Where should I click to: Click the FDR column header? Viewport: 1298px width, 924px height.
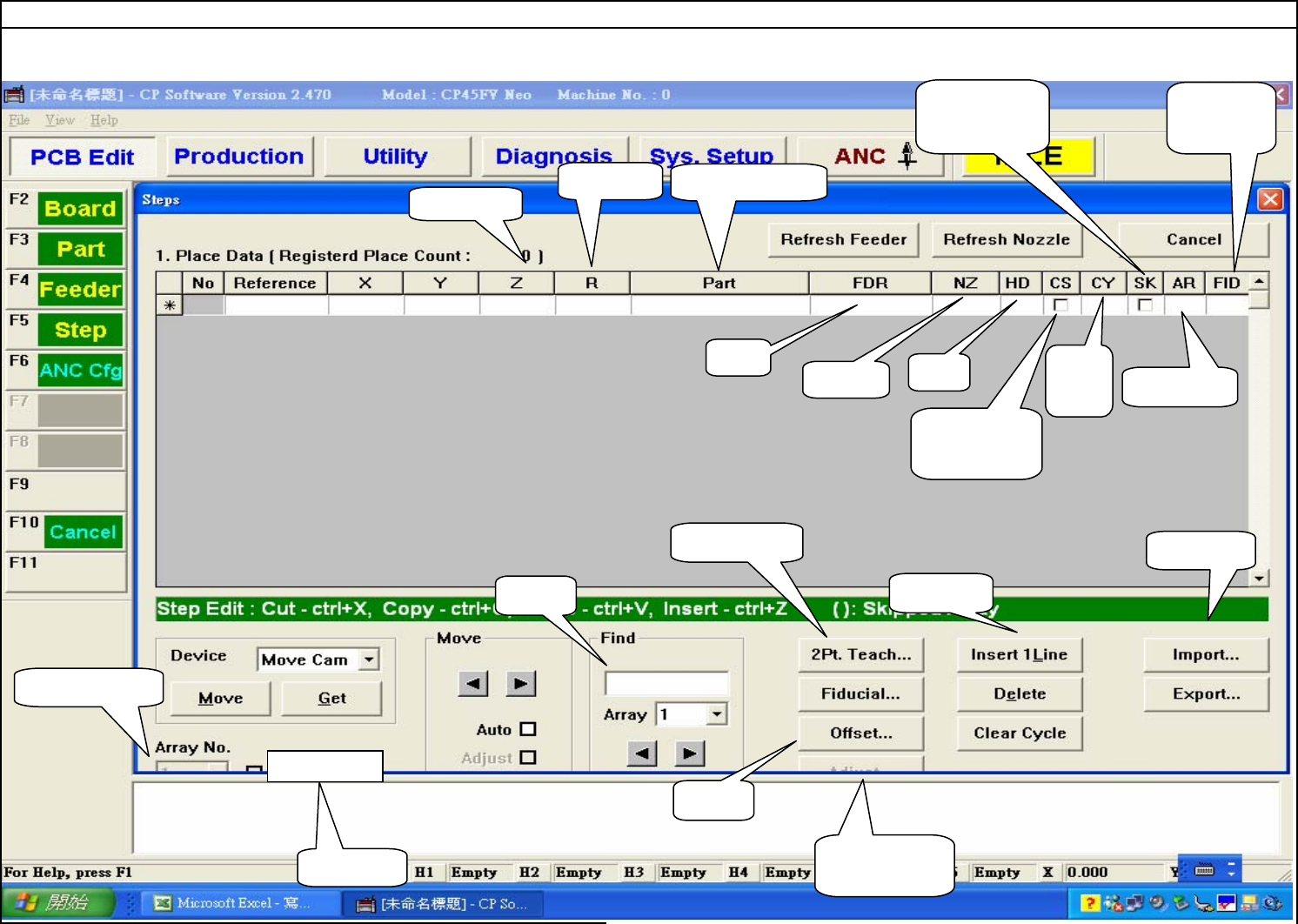870,283
